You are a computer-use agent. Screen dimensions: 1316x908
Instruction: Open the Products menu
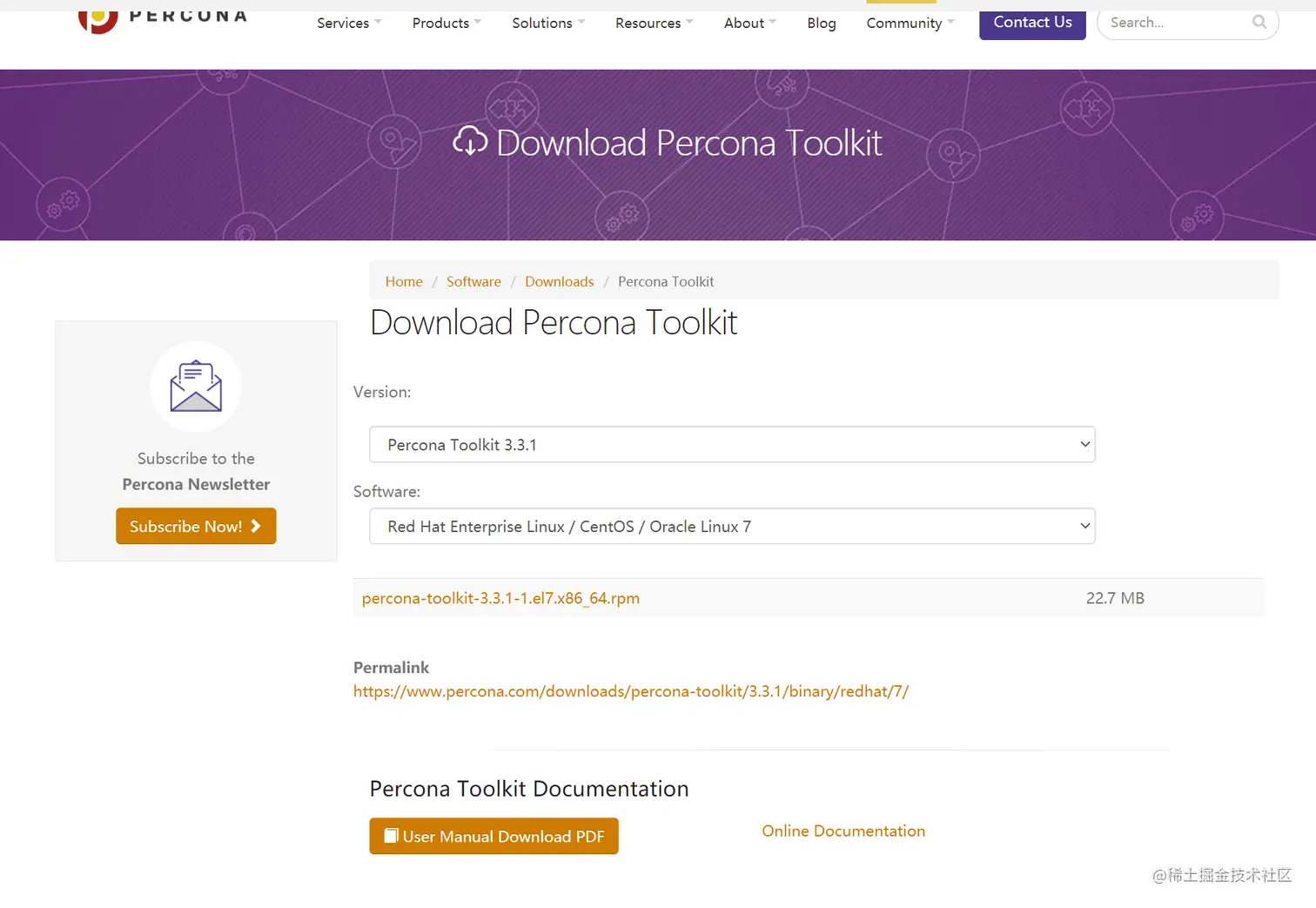446,23
